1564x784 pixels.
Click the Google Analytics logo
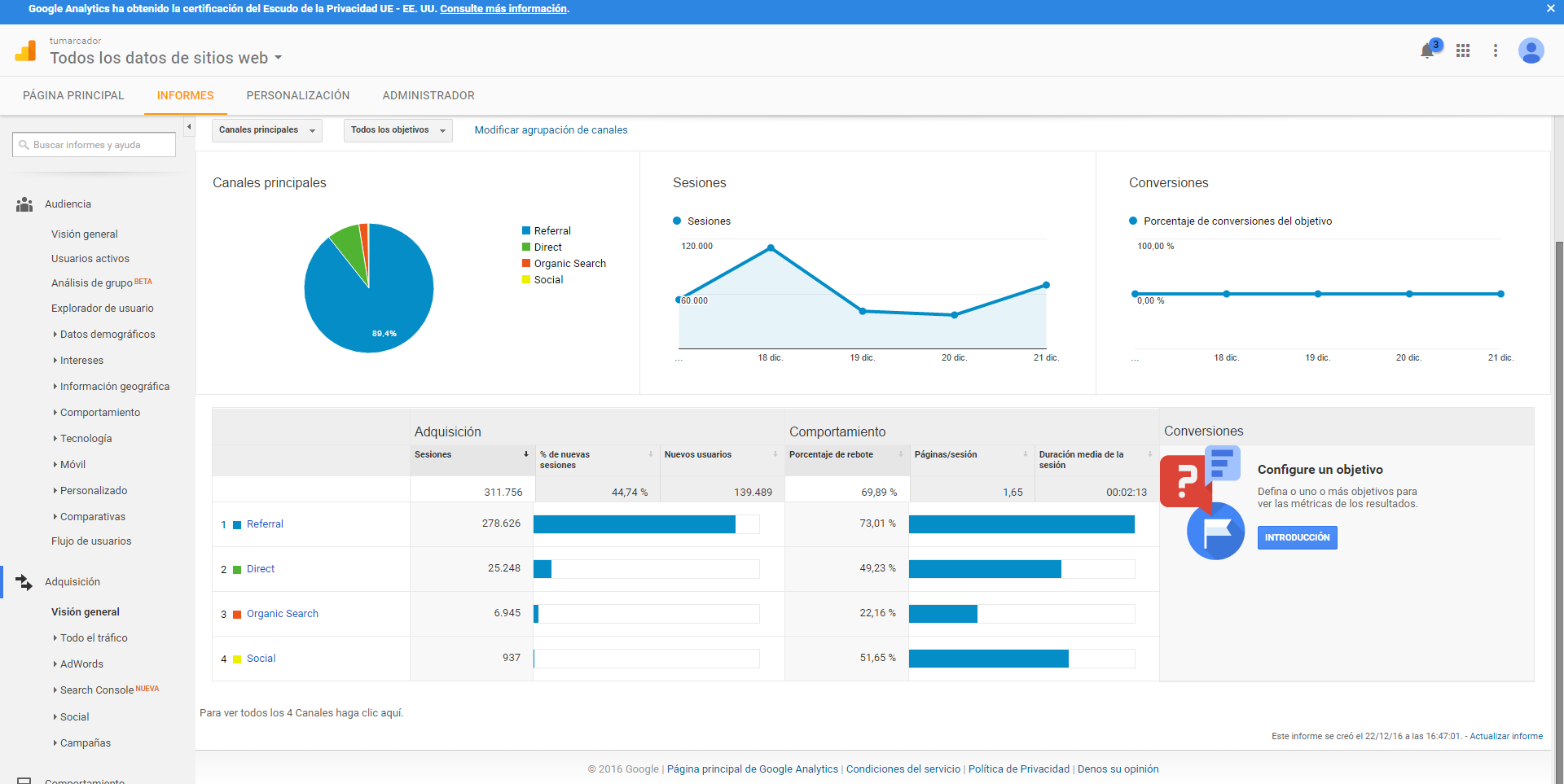pyautogui.click(x=25, y=50)
